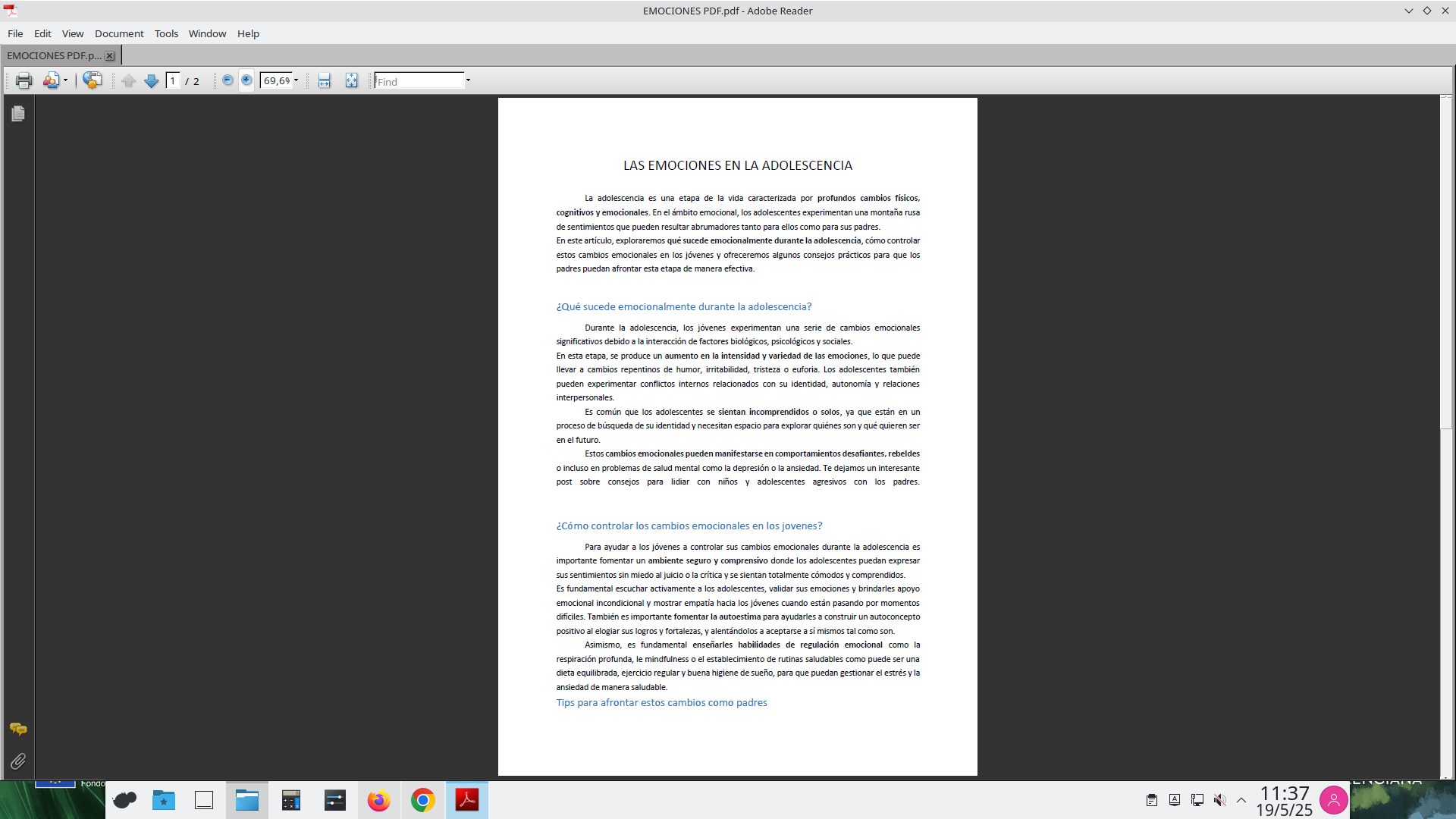
Task: Click the web meeting globe icon
Action: tap(93, 80)
